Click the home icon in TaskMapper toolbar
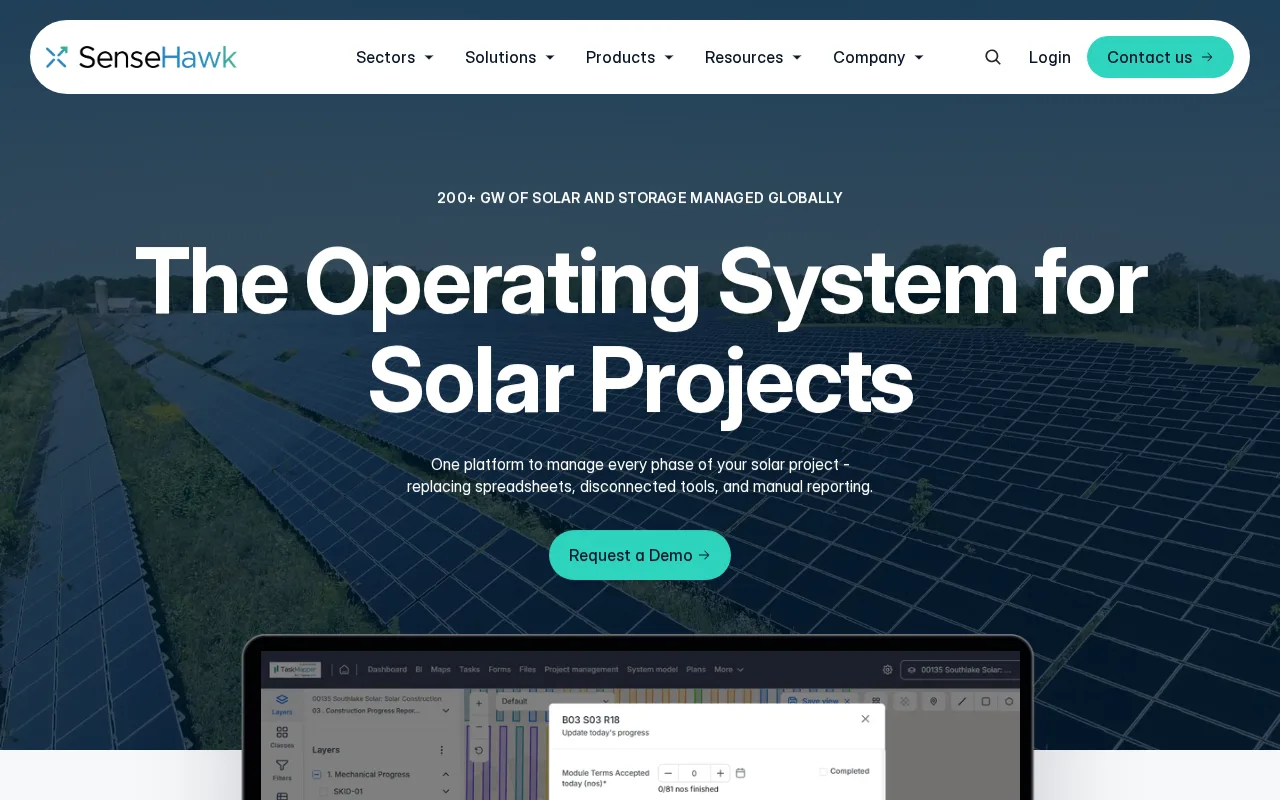Screen dimensions: 1280x800 pos(344,669)
